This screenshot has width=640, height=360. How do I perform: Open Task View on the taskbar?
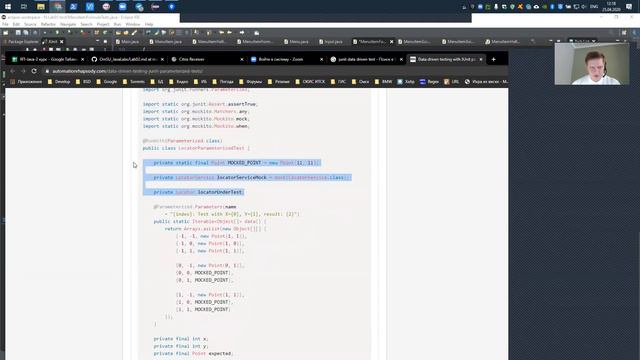24,7
